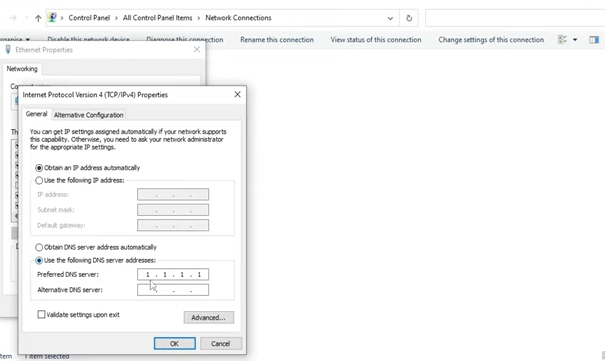This screenshot has width=605, height=361.
Task: Close the Ethernet Properties window
Action: (x=197, y=49)
